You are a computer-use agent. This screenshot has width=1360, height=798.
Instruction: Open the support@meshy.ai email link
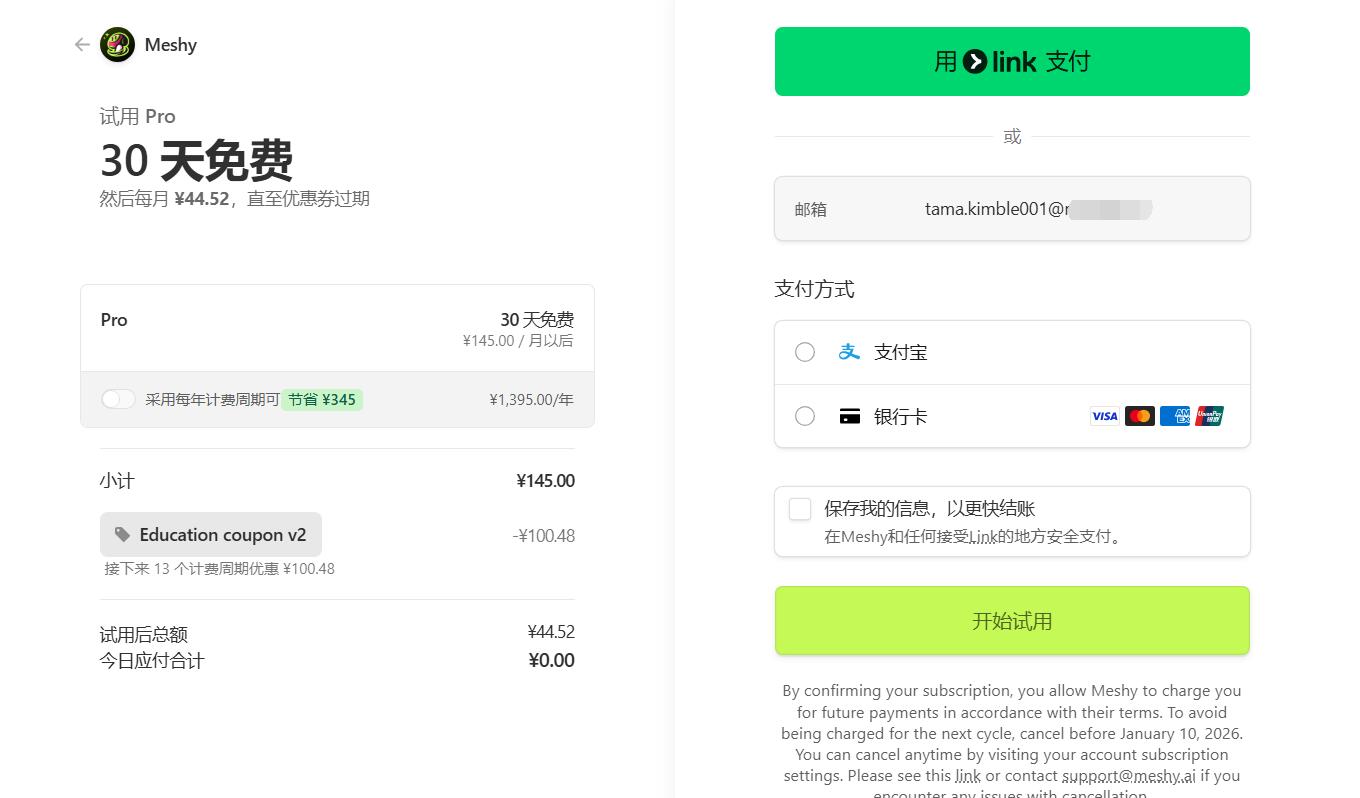(x=1128, y=776)
